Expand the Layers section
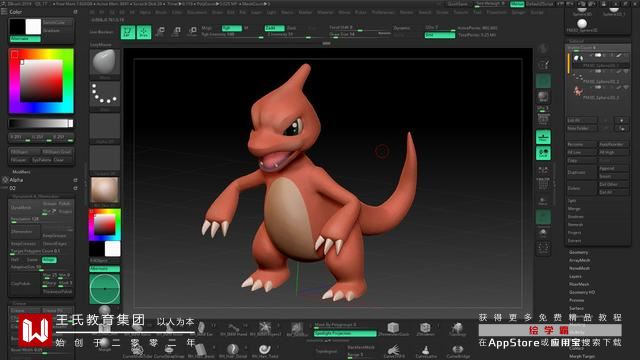 click(575, 276)
